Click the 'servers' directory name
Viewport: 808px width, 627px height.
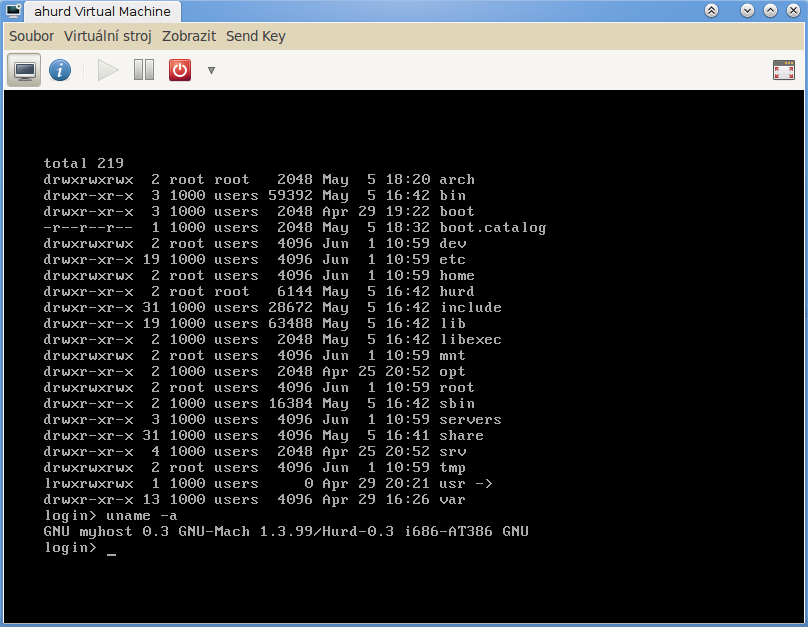tap(470, 419)
